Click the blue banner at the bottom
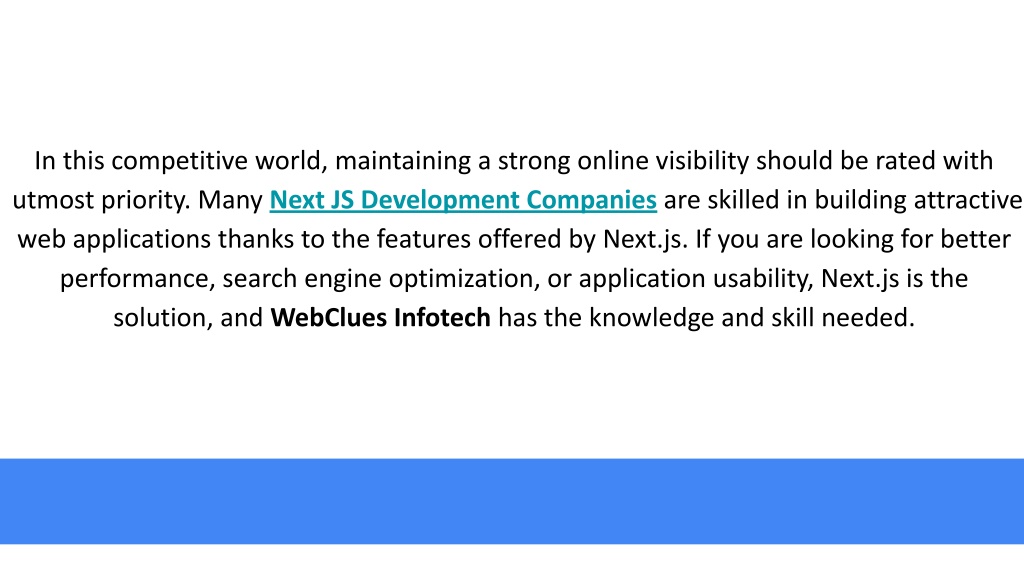The image size is (1024, 576). point(512,501)
